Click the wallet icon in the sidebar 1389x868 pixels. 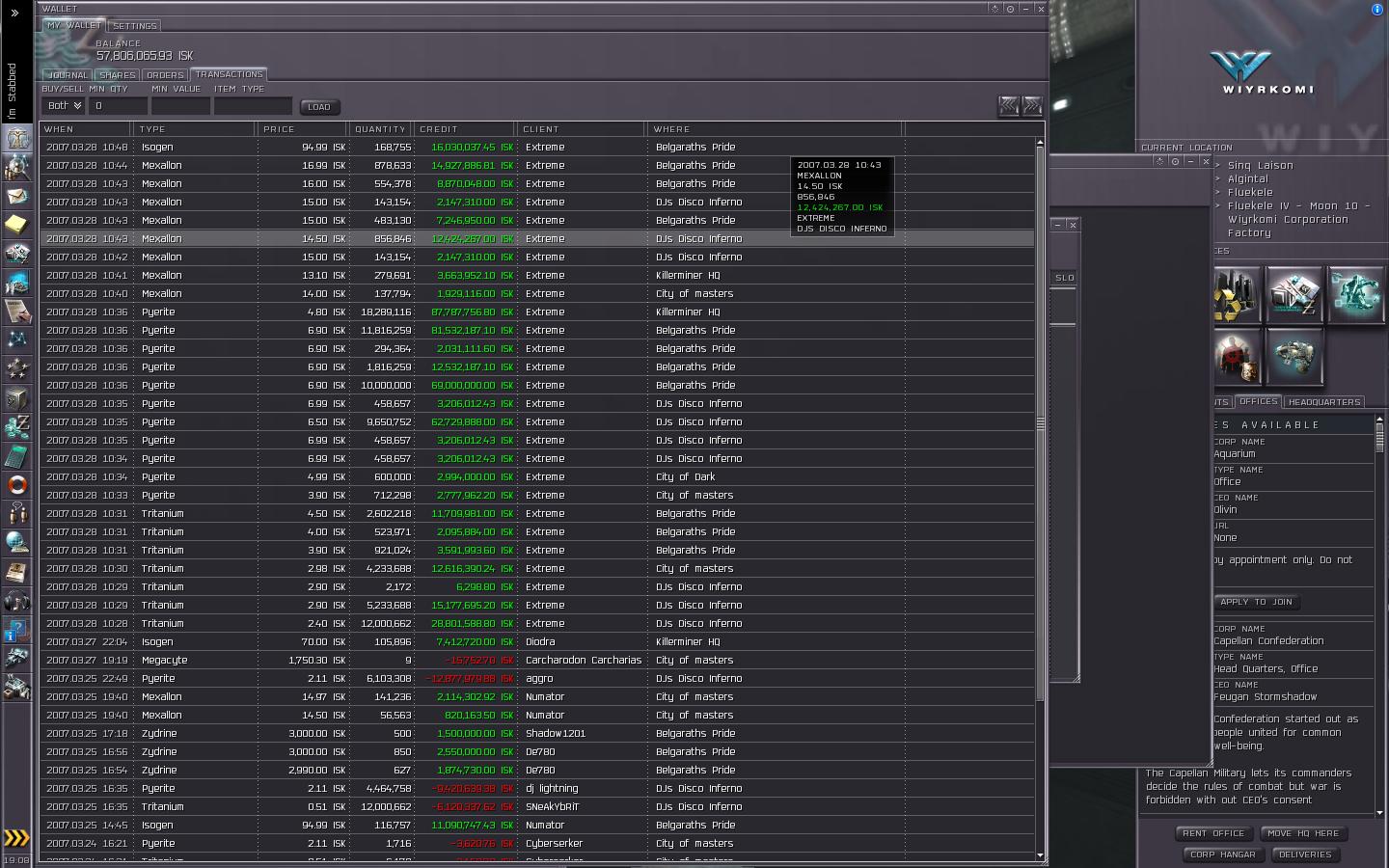(16, 427)
